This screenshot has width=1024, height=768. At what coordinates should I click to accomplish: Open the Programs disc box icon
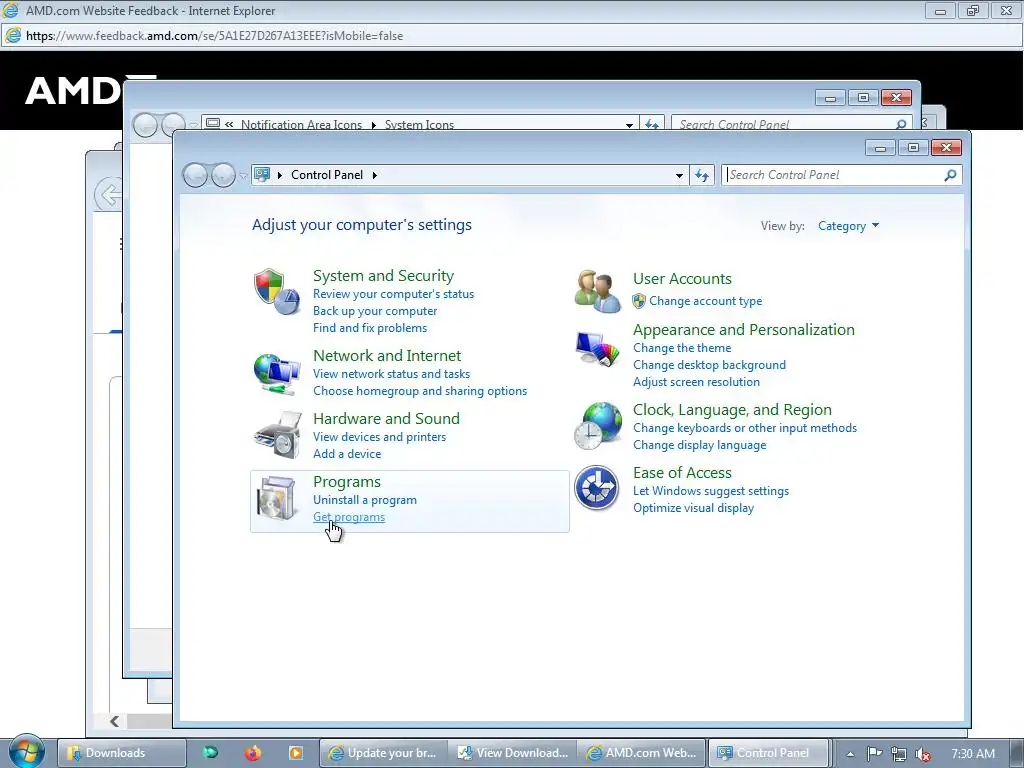point(276,498)
